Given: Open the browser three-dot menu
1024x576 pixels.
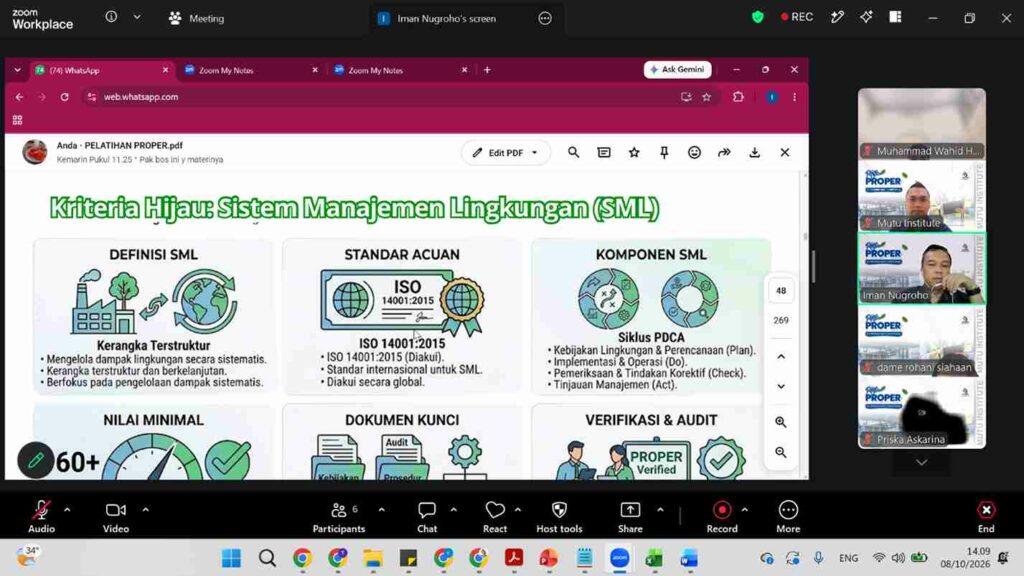Looking at the screenshot, I should click(x=794, y=97).
